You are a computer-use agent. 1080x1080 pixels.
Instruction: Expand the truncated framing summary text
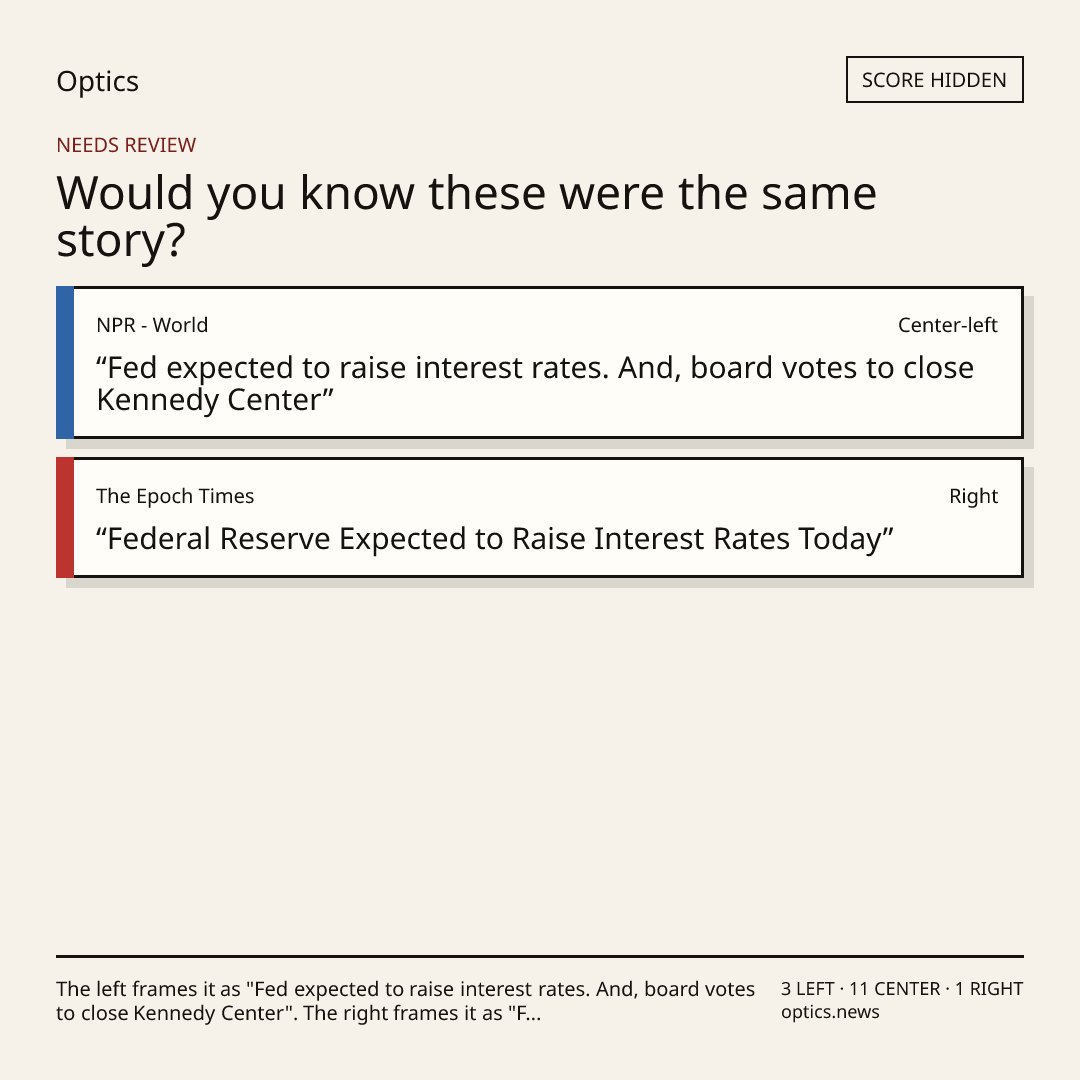click(x=406, y=1001)
